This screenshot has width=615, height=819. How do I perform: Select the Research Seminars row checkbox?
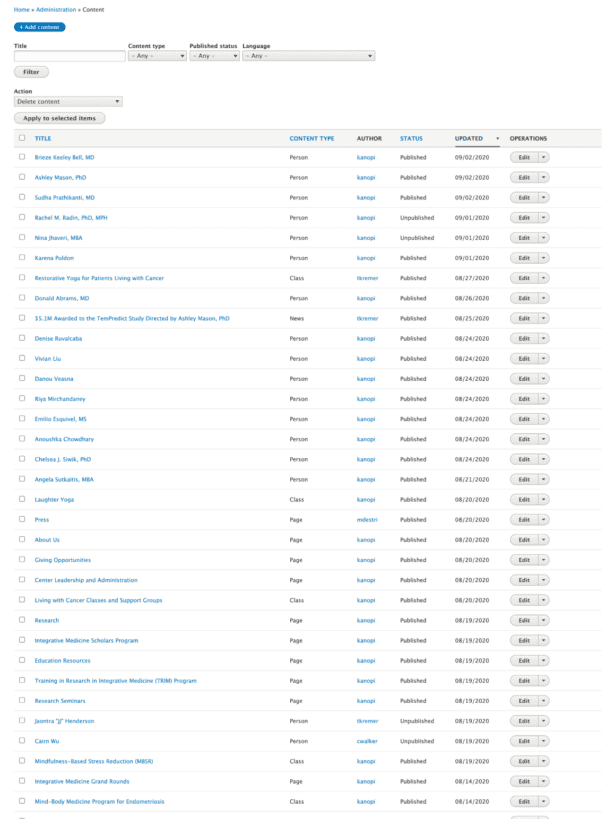click(22, 700)
